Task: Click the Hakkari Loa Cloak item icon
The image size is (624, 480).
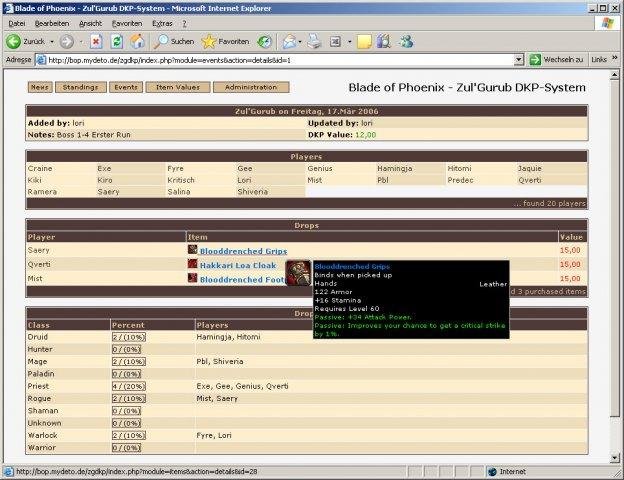Action: (x=193, y=264)
